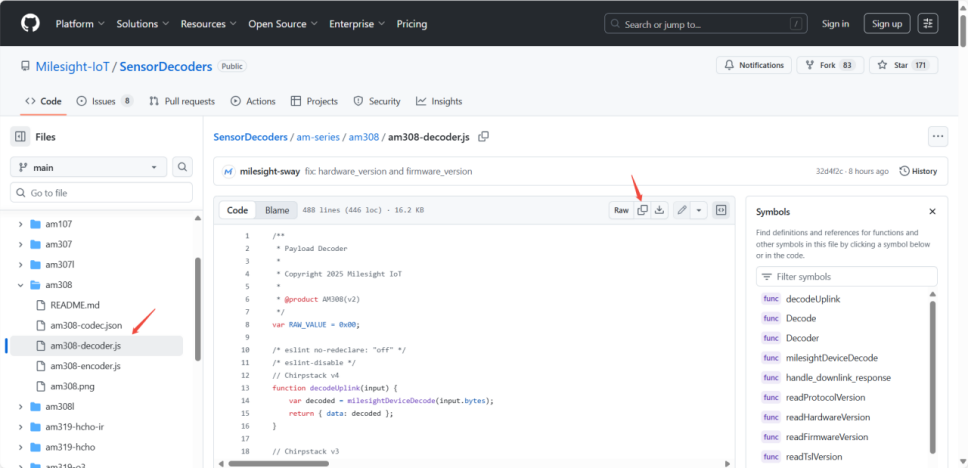
Task: Star the SensorDecoders repository
Action: pos(903,65)
